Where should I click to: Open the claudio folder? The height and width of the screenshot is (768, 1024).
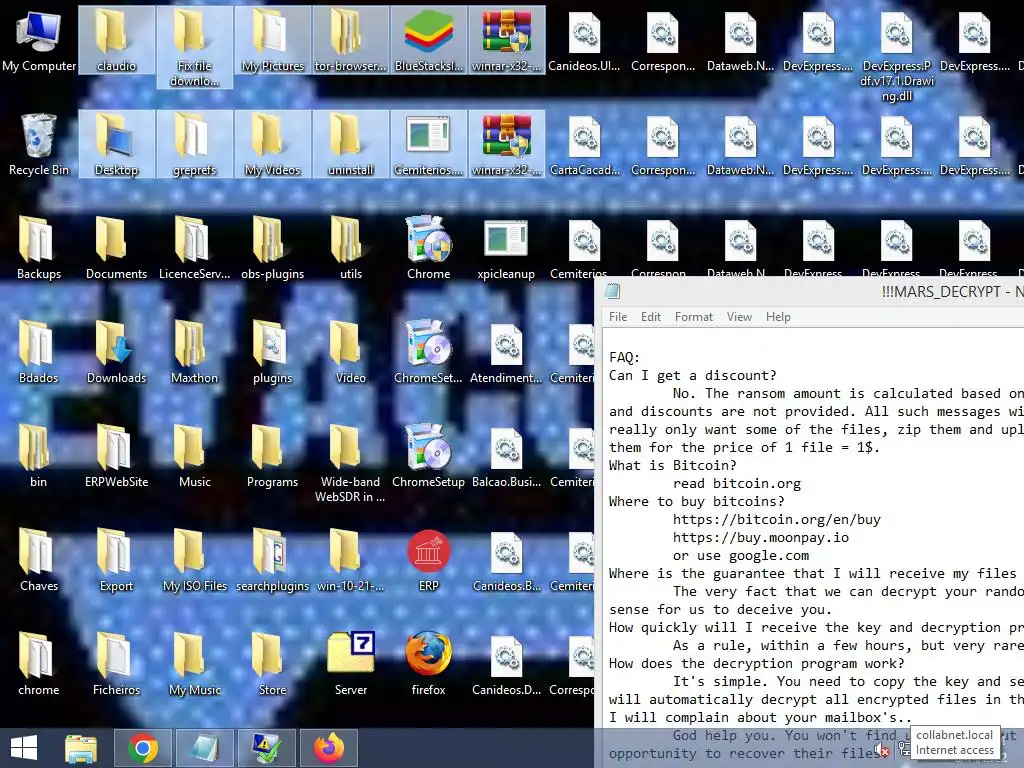coord(116,40)
